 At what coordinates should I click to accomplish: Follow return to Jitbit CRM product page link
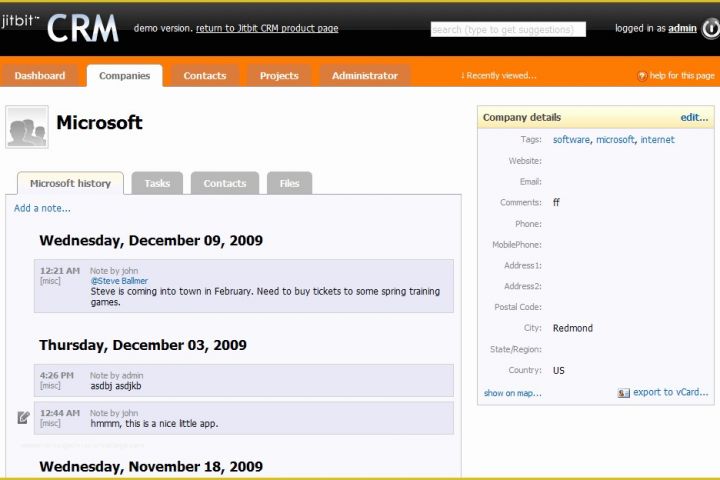point(267,28)
